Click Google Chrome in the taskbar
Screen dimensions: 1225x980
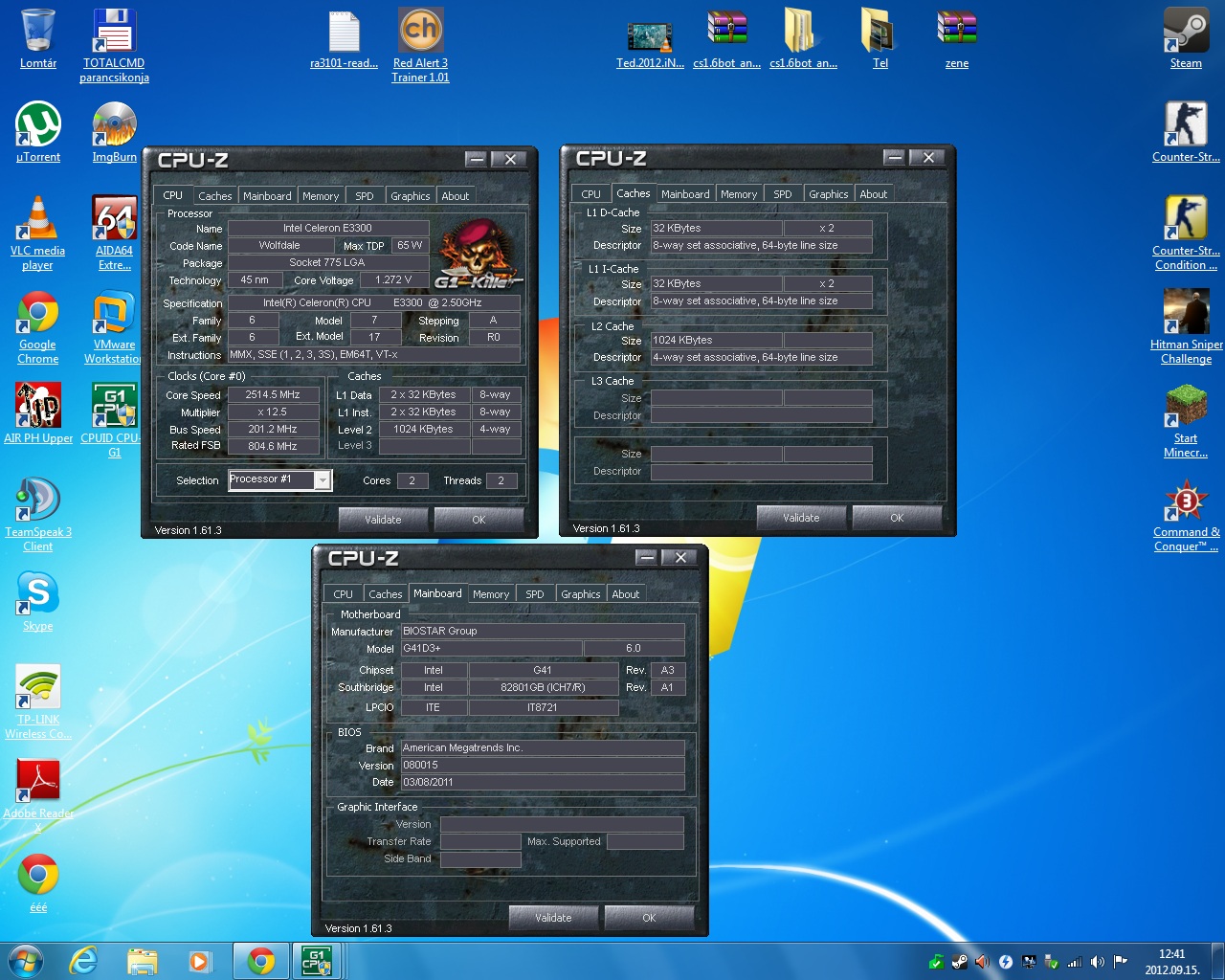(x=260, y=961)
